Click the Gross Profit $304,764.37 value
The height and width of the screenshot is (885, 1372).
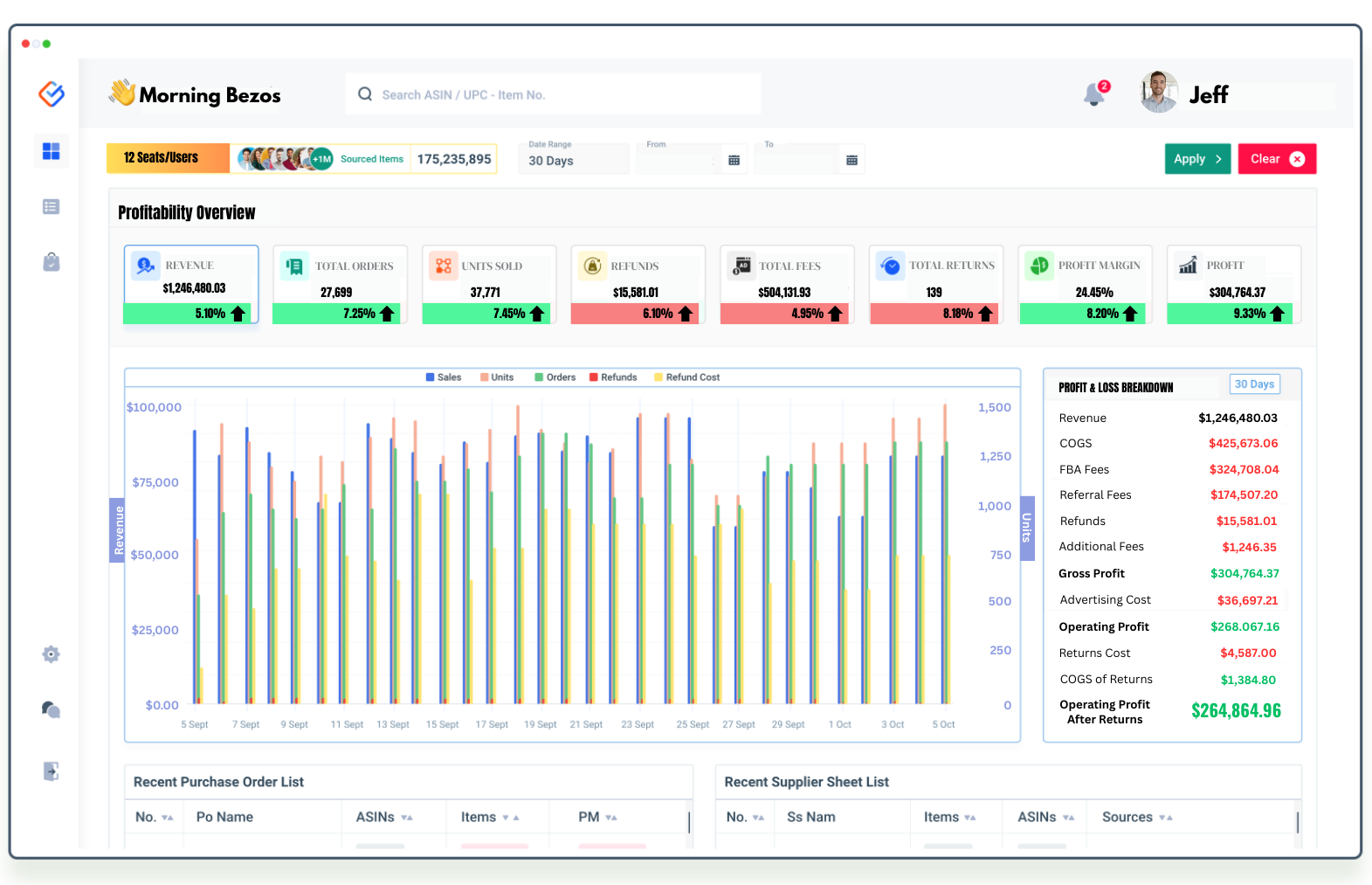[x=1244, y=573]
